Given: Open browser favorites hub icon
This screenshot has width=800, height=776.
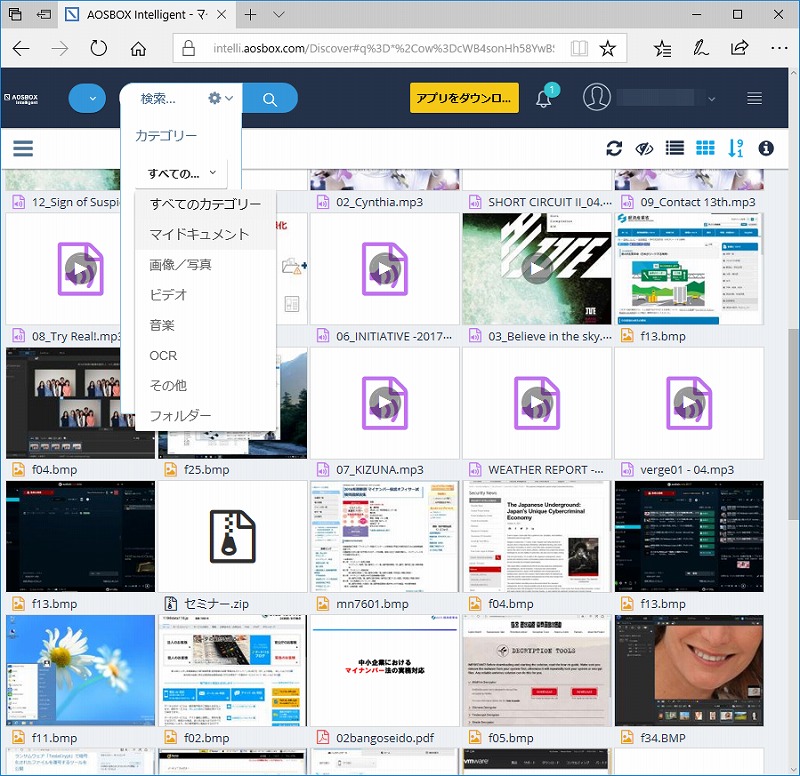Looking at the screenshot, I should pyautogui.click(x=662, y=48).
